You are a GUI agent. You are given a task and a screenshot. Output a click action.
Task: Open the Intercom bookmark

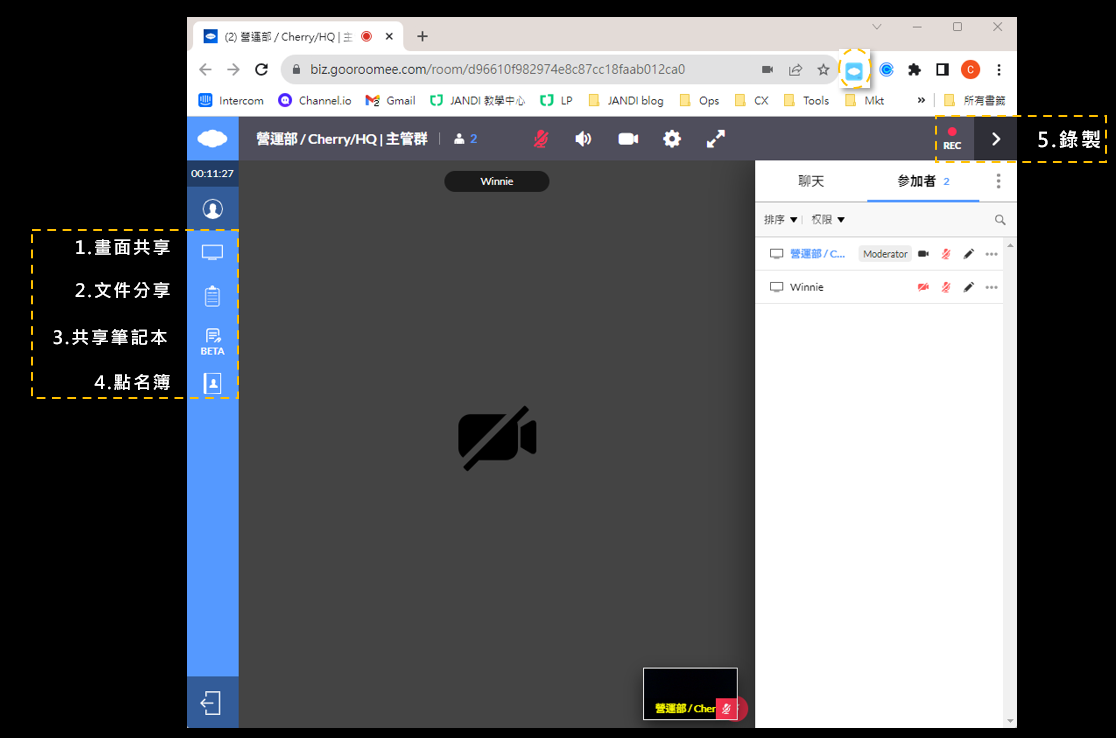pyautogui.click(x=231, y=100)
